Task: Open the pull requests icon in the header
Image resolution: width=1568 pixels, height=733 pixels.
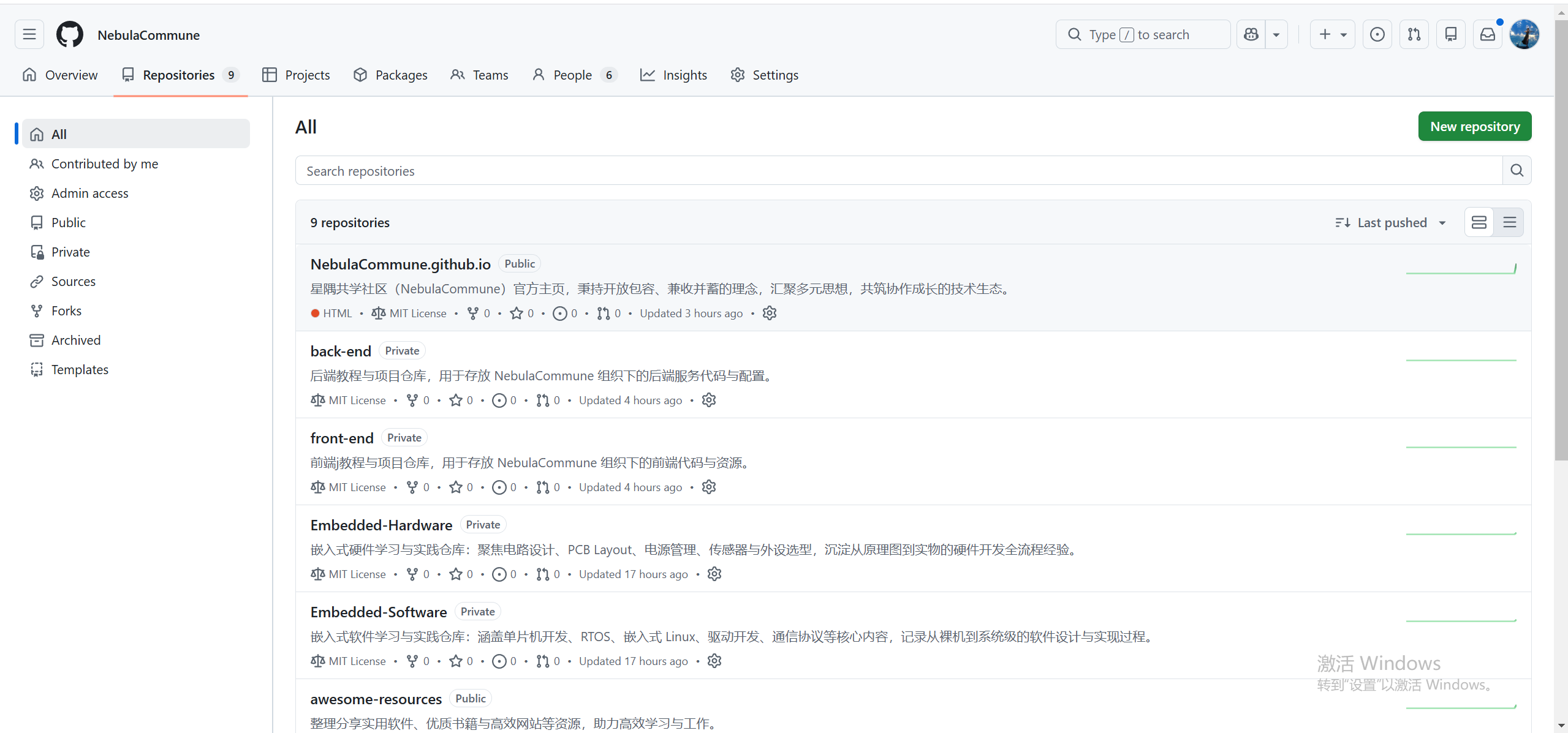Action: pos(1414,34)
